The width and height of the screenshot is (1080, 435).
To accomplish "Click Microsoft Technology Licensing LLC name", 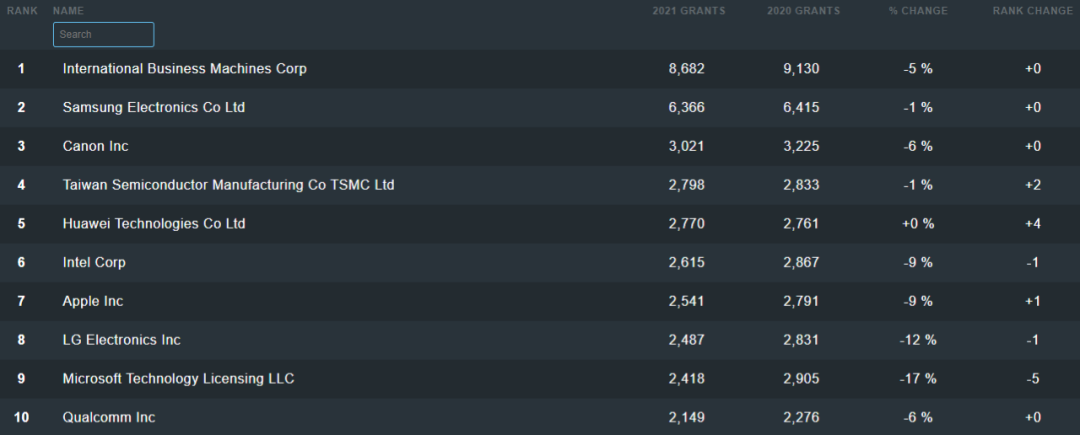I will click(x=179, y=379).
